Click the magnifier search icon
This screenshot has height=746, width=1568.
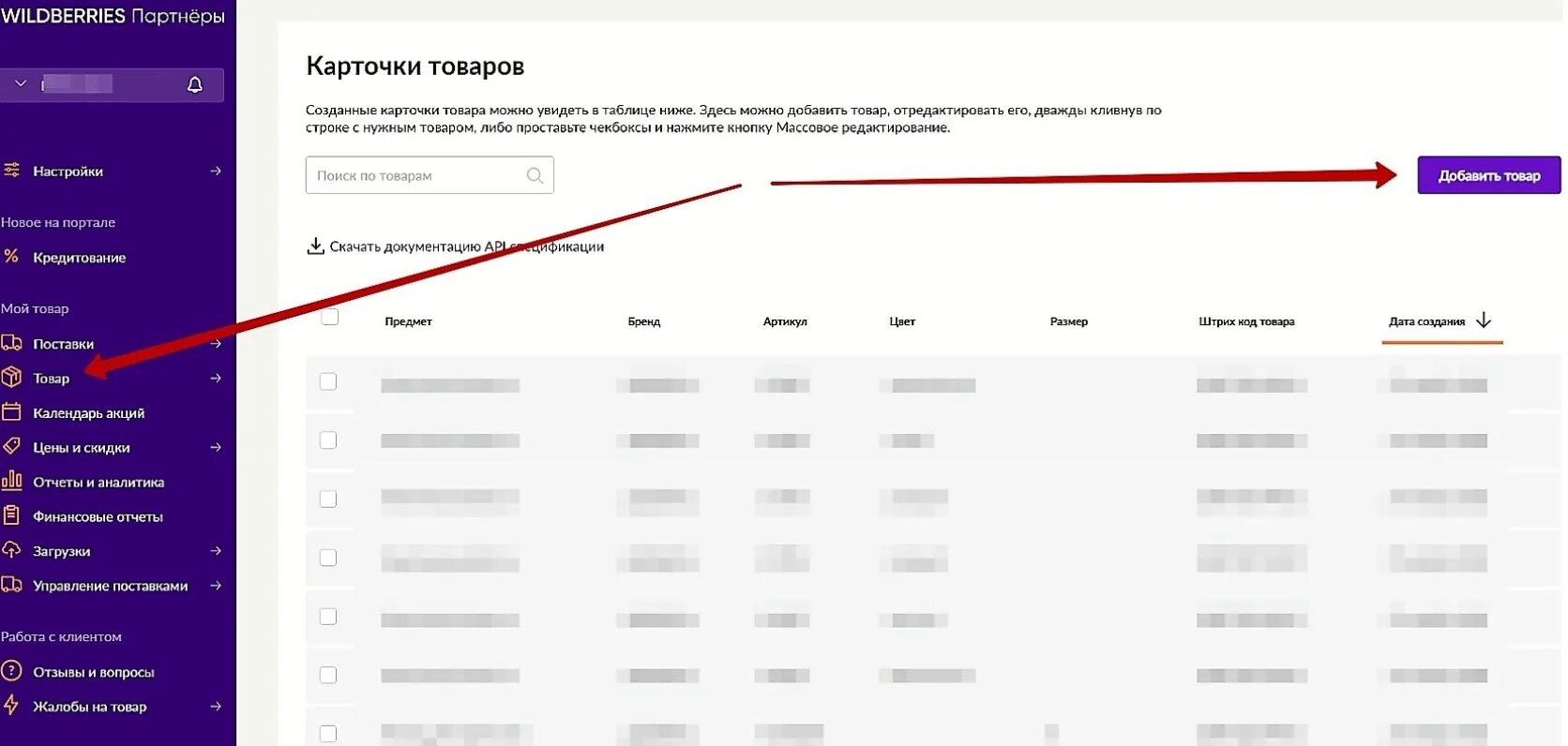coord(535,175)
